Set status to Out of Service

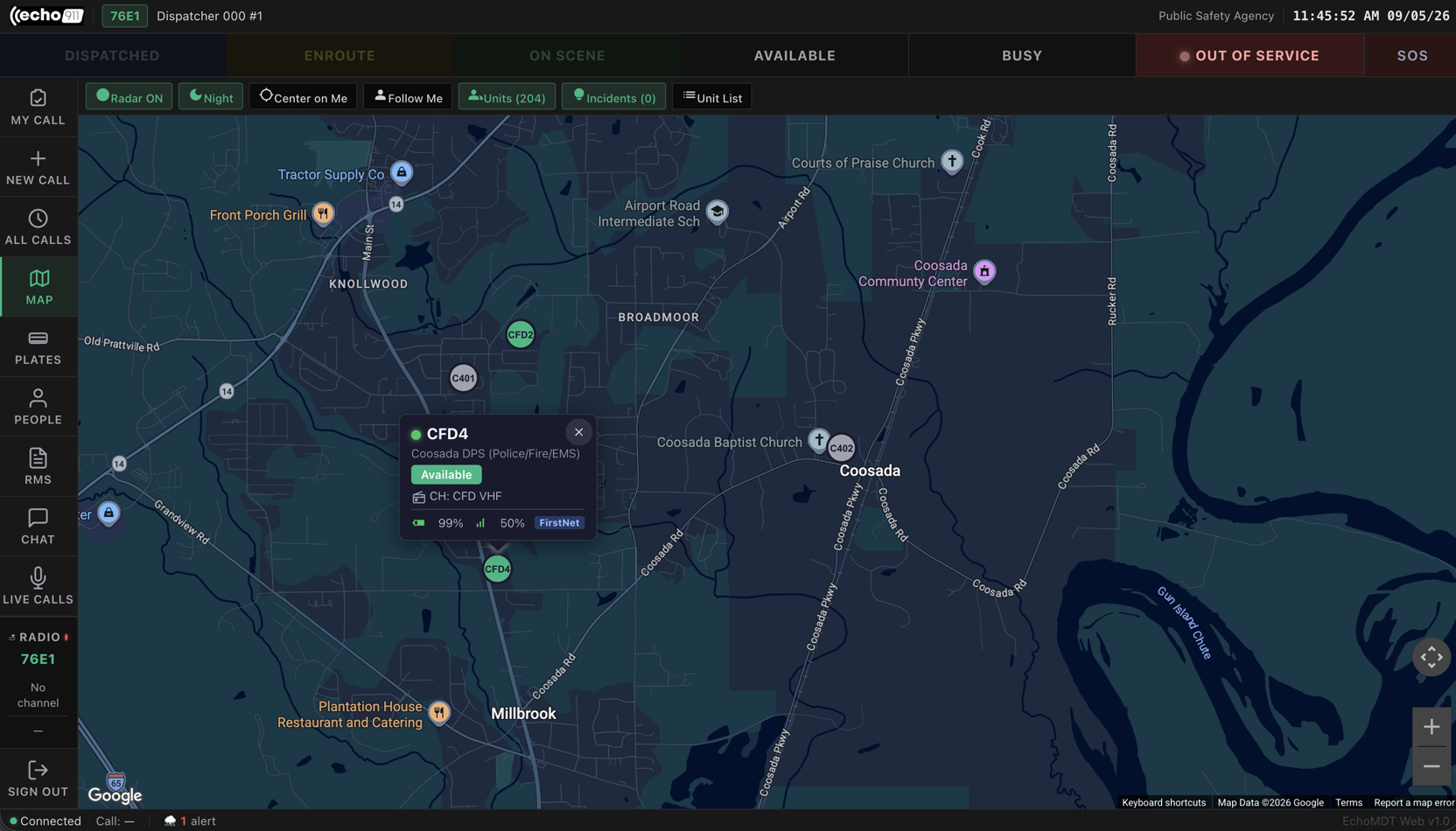coord(1249,55)
